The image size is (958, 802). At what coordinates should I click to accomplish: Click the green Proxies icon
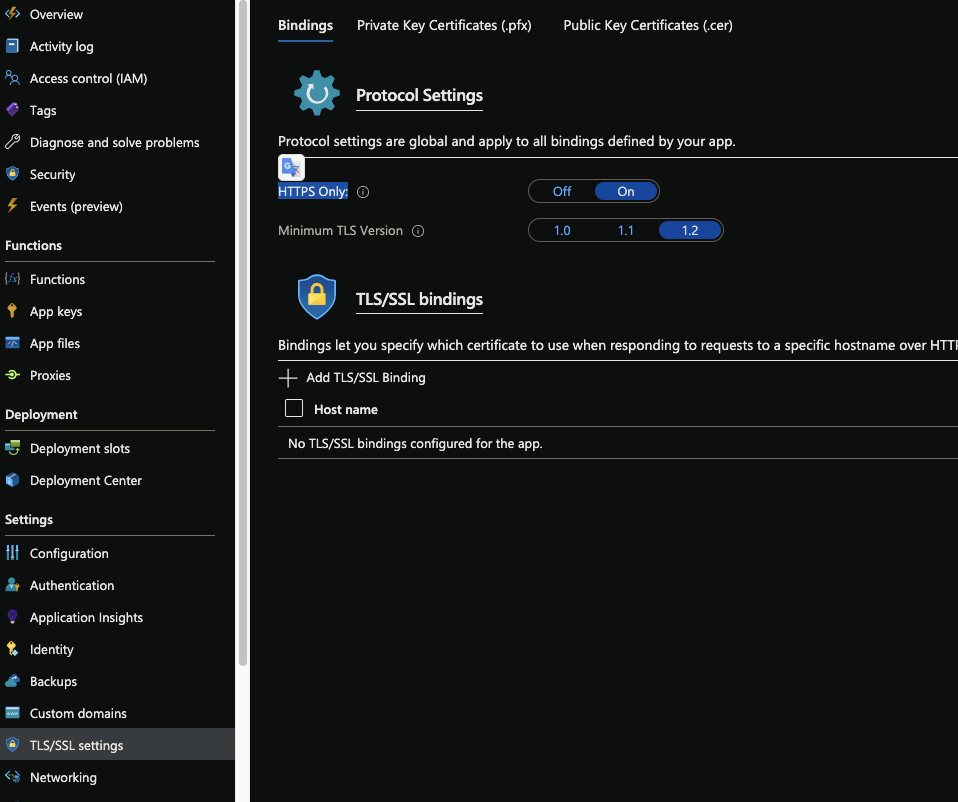pos(12,374)
